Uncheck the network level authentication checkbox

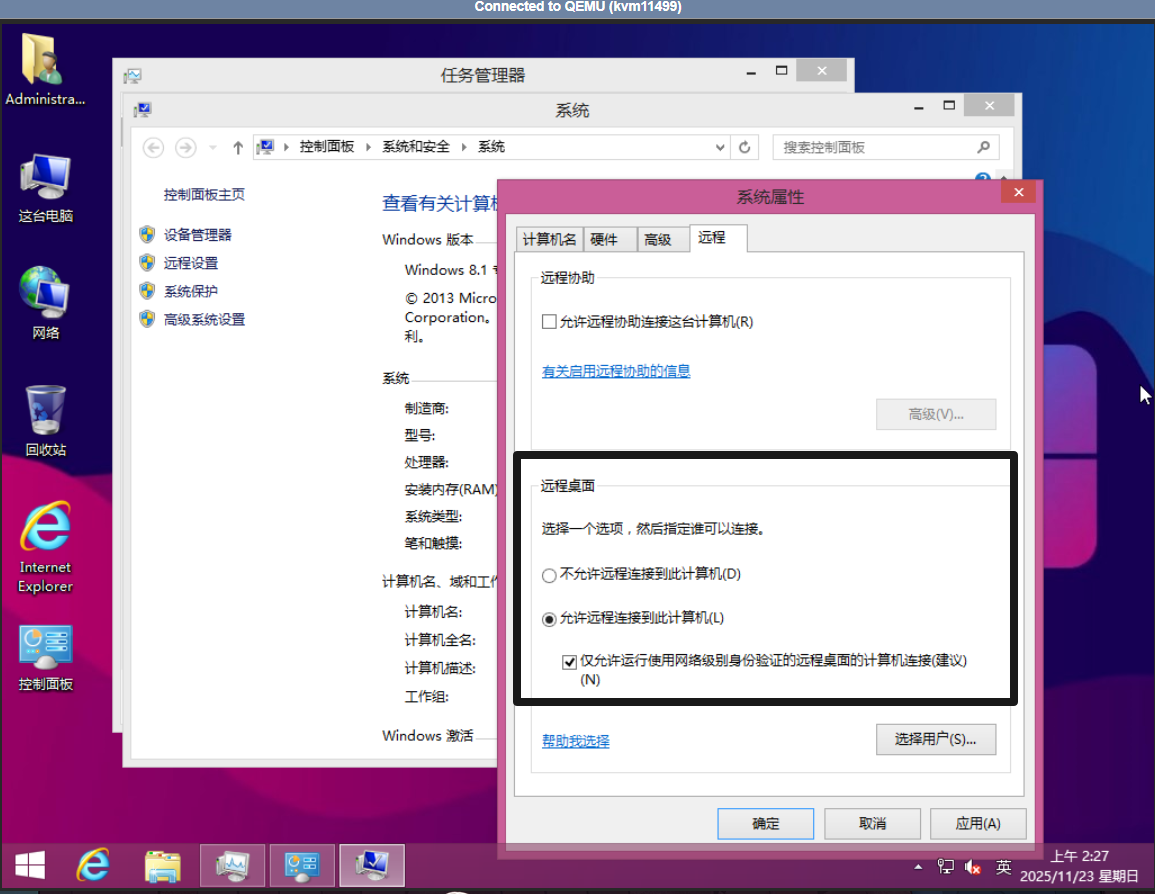click(x=569, y=661)
